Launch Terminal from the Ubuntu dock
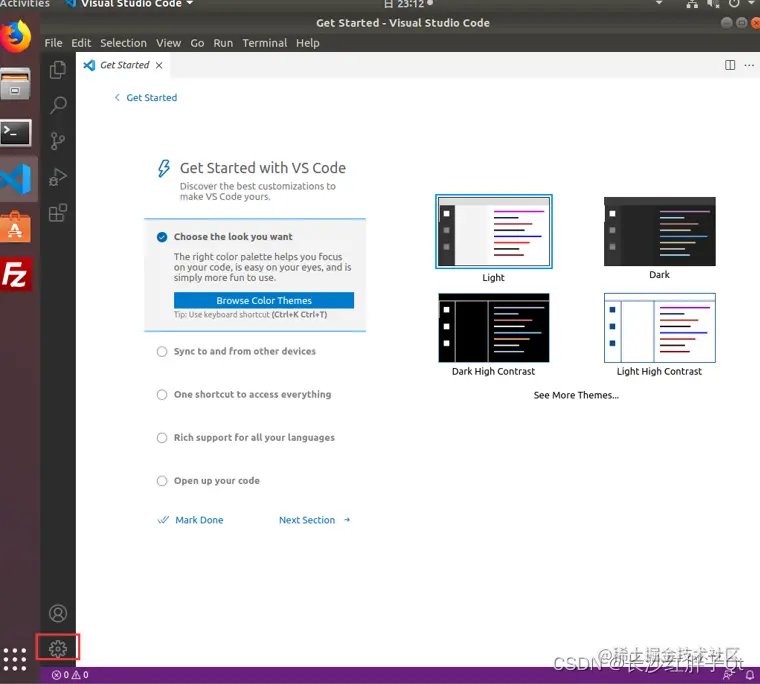This screenshot has width=760, height=684. [16, 132]
